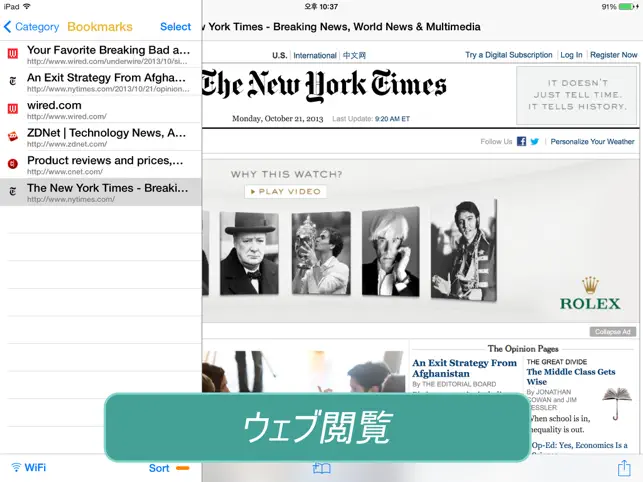Viewport: 643px width, 482px height.
Task: Open An Exit Strategy From Afghanistan article
Action: [x=464, y=368]
